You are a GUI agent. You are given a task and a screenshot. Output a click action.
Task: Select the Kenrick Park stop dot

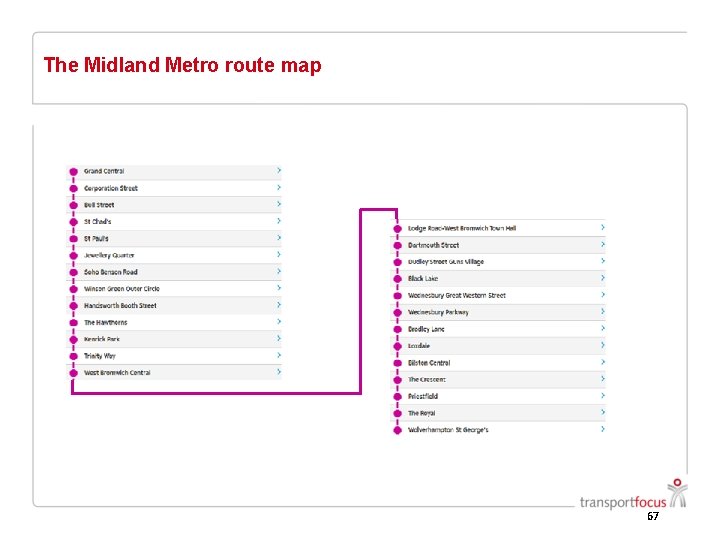click(x=73, y=339)
